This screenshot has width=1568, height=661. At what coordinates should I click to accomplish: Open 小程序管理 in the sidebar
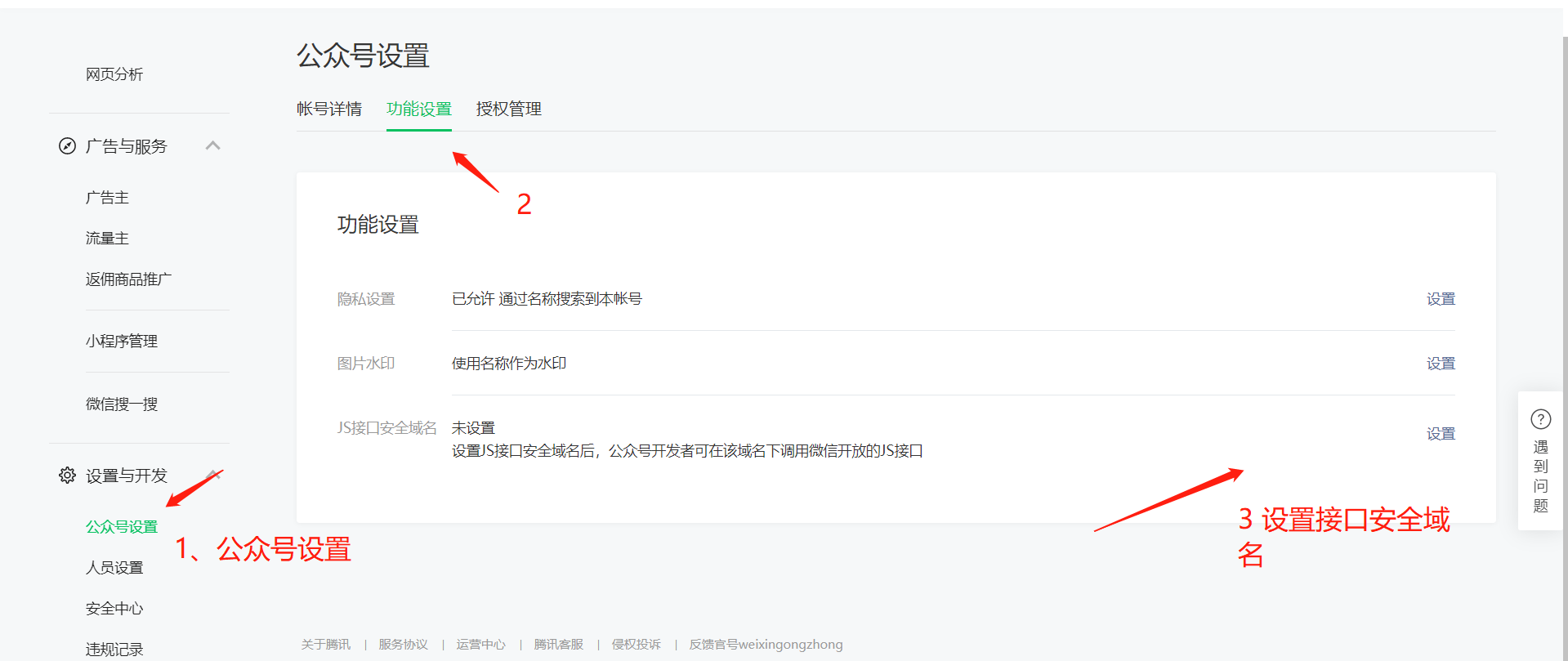point(122,342)
